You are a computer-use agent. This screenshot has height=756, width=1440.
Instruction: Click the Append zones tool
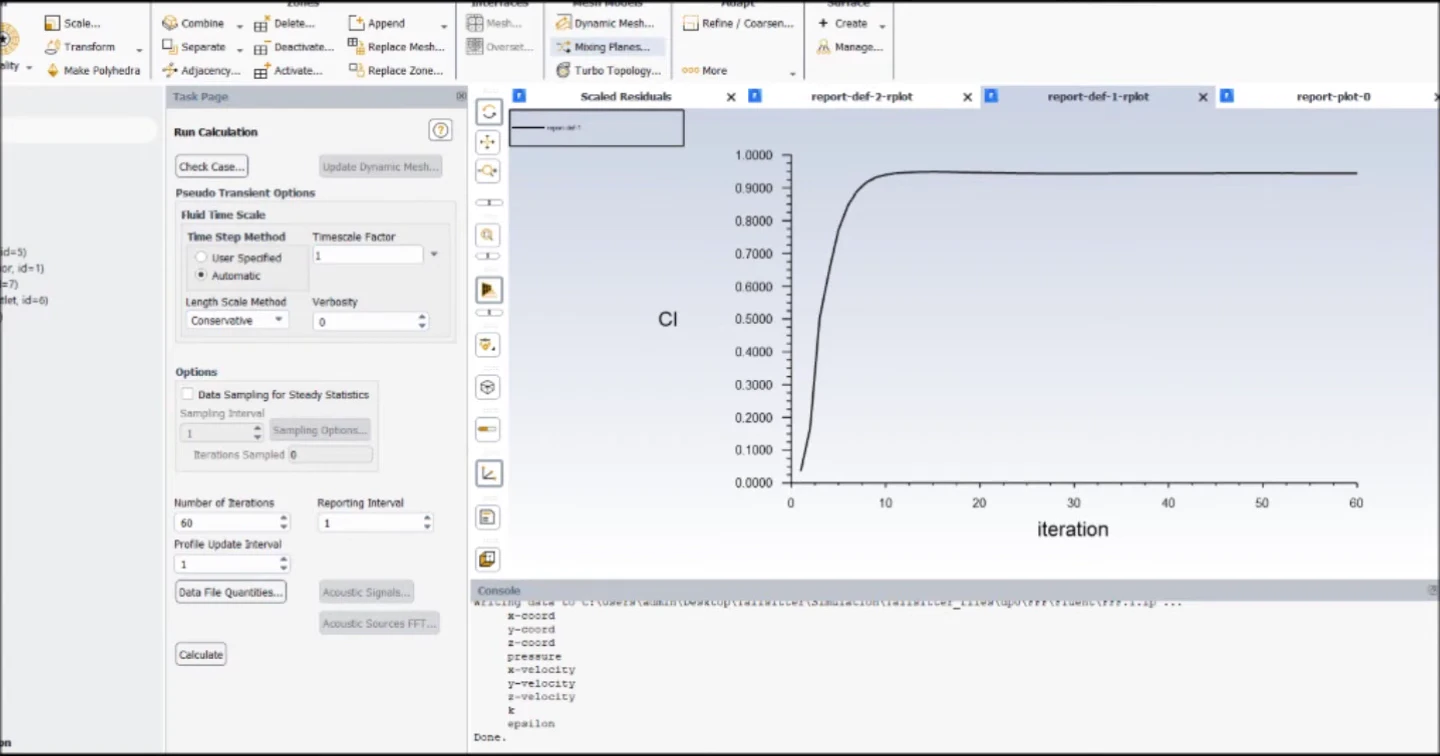pyautogui.click(x=377, y=23)
